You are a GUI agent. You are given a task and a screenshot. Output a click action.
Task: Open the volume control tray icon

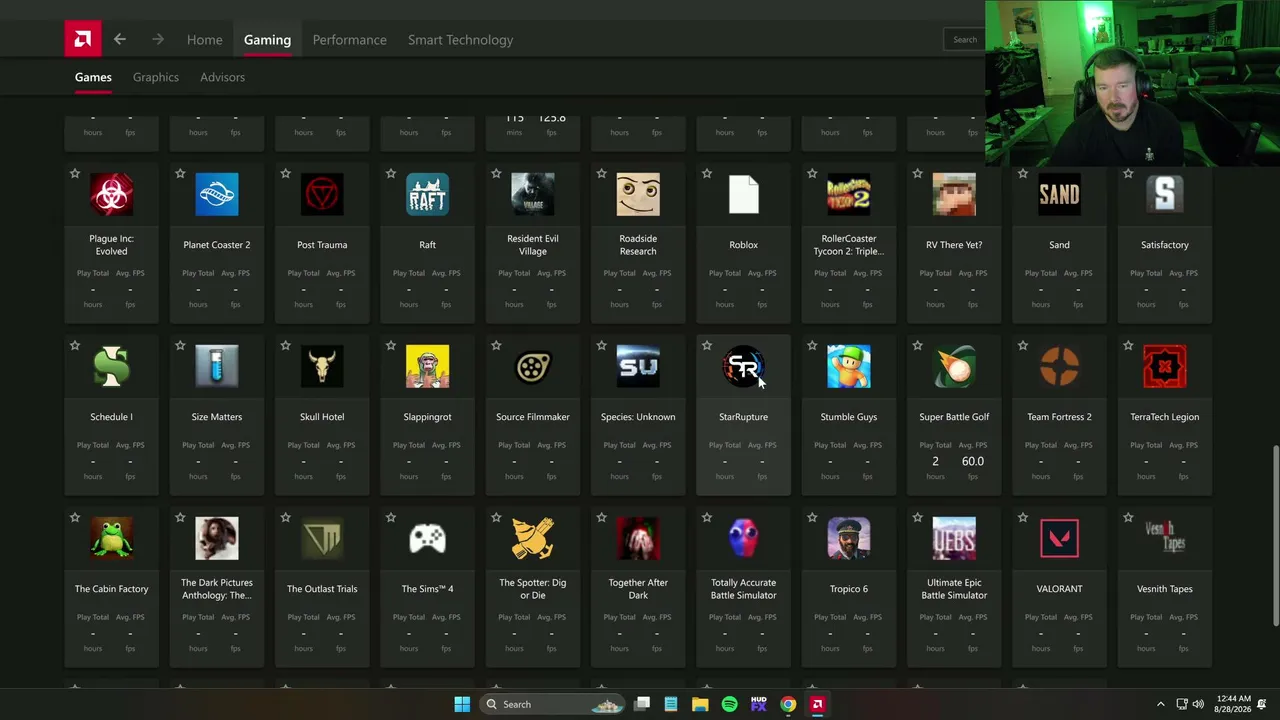(1198, 704)
